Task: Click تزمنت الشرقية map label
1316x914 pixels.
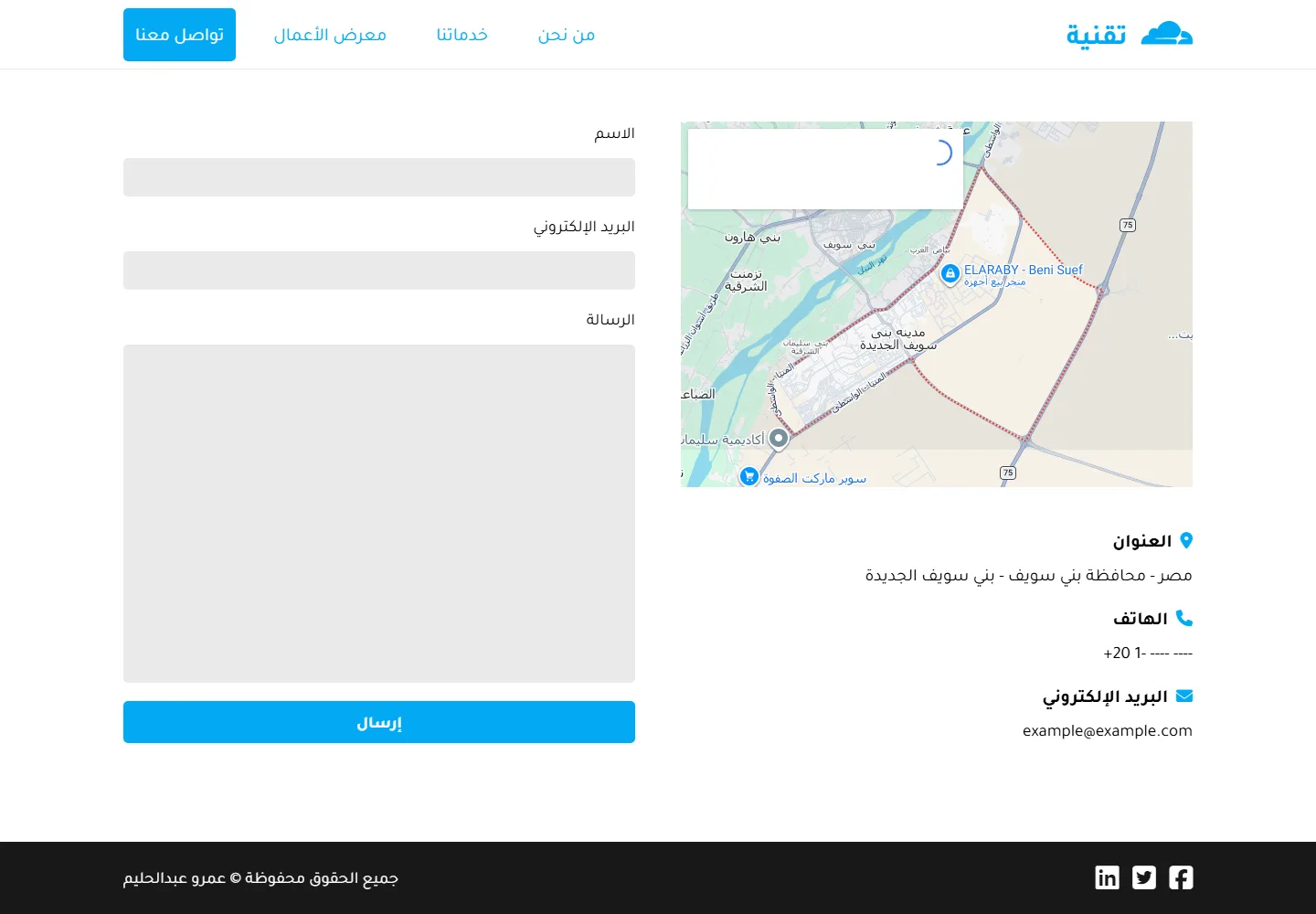Action: [x=746, y=280]
